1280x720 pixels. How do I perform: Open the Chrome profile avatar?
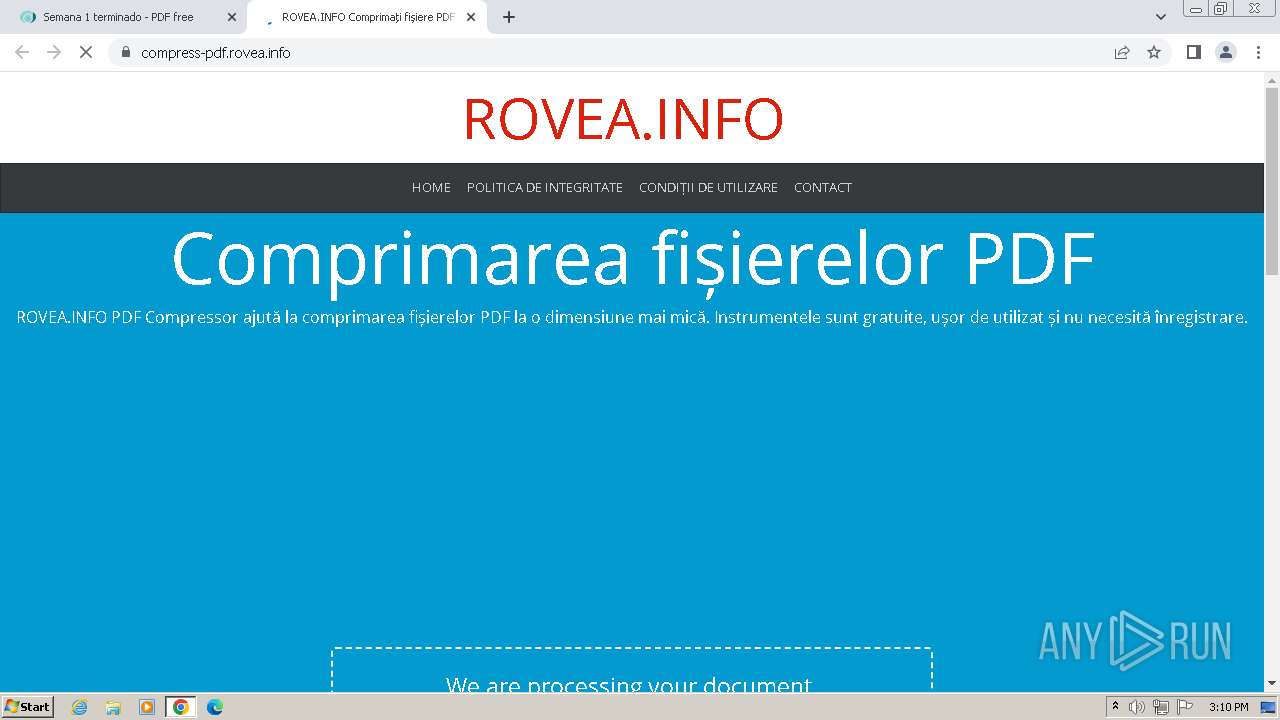tap(1226, 52)
